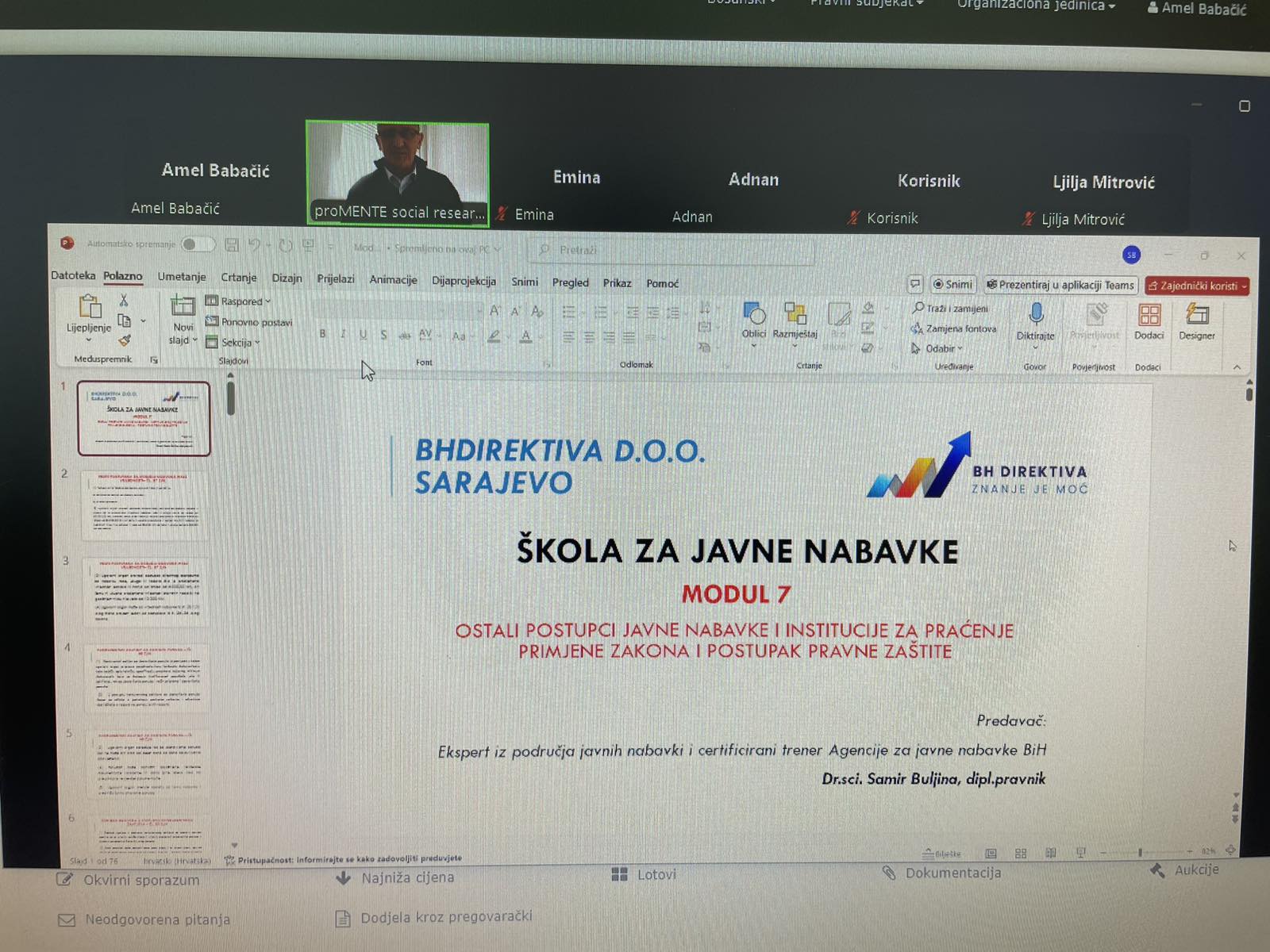The image size is (1270, 952).
Task: Open the Datoteka menu
Action: 73,275
